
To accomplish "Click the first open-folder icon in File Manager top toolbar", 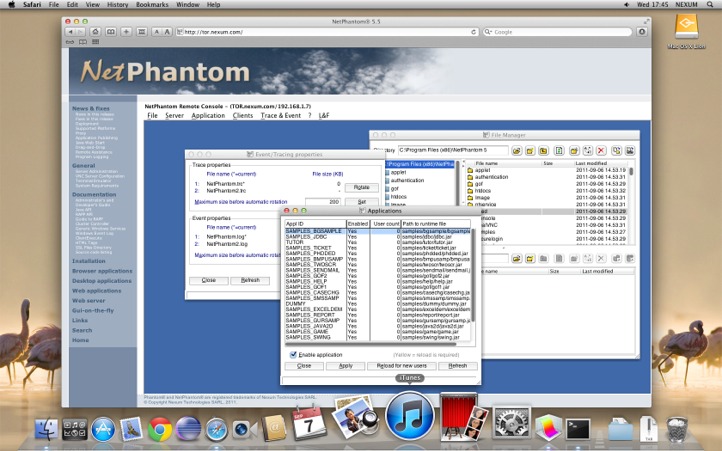I will (x=516, y=151).
